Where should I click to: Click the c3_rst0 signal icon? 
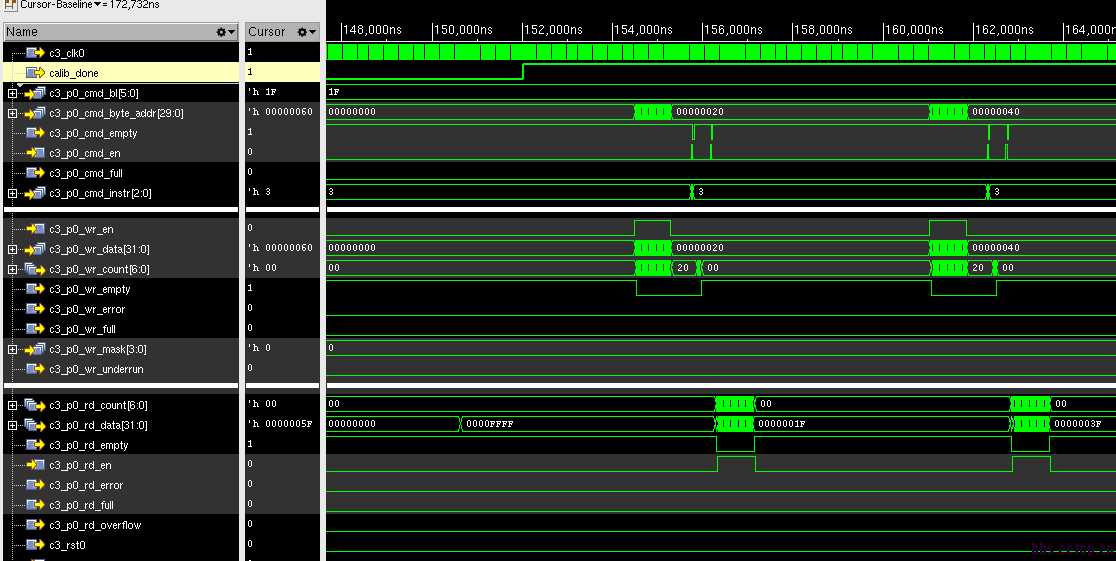pos(35,545)
